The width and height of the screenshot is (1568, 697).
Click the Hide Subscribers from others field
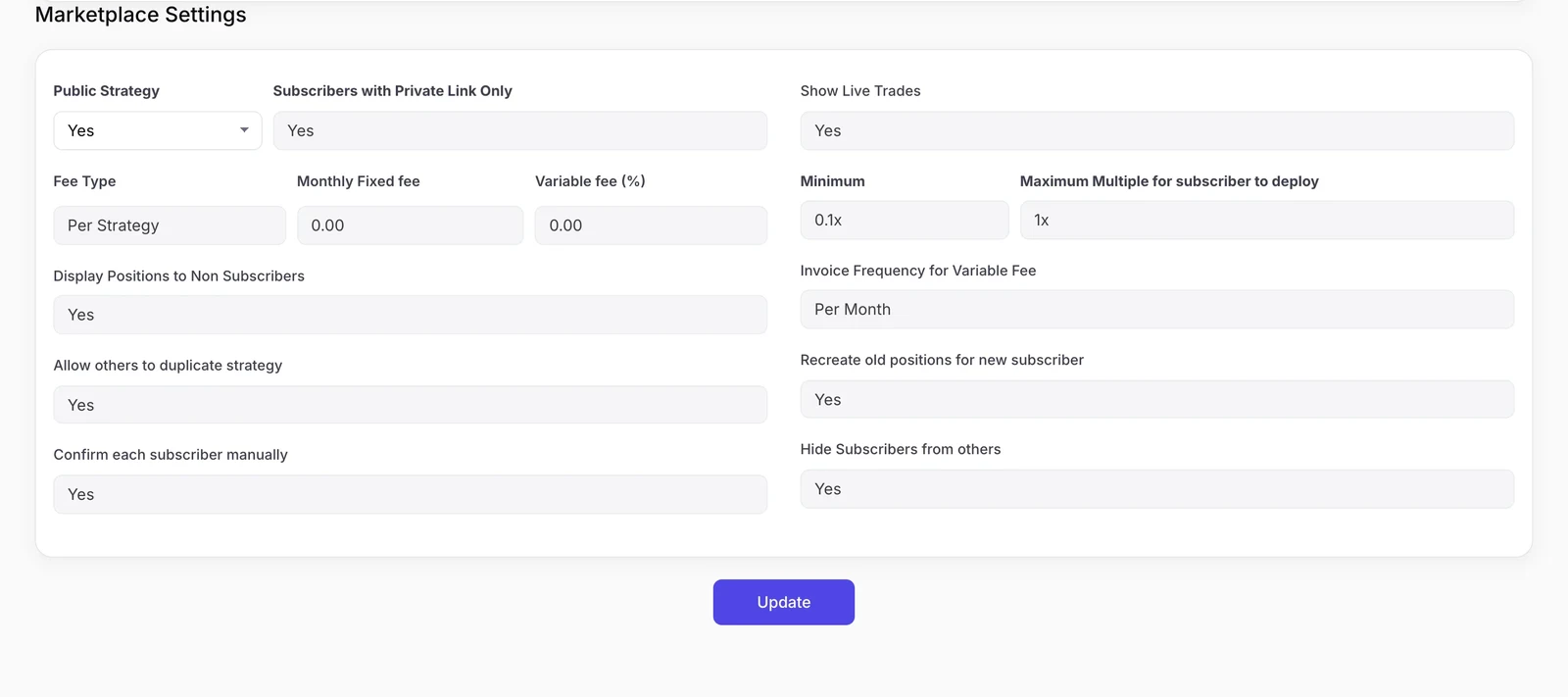coord(1157,489)
